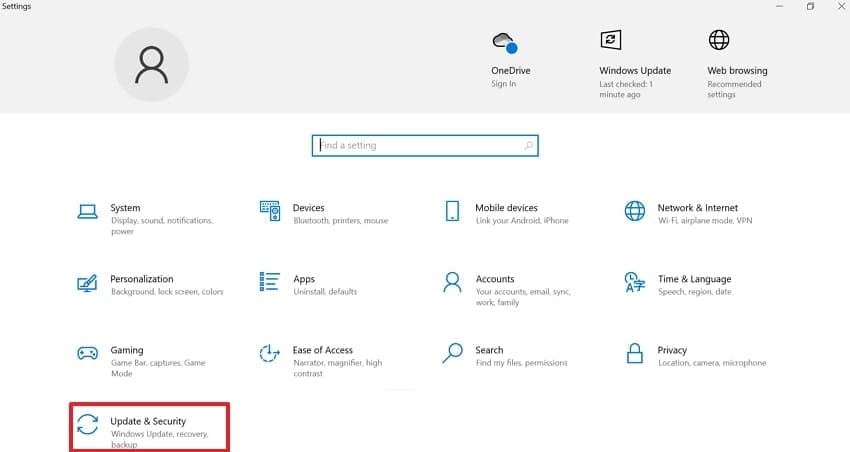The image size is (850, 452).
Task: Click the user profile avatar
Action: [x=152, y=64]
